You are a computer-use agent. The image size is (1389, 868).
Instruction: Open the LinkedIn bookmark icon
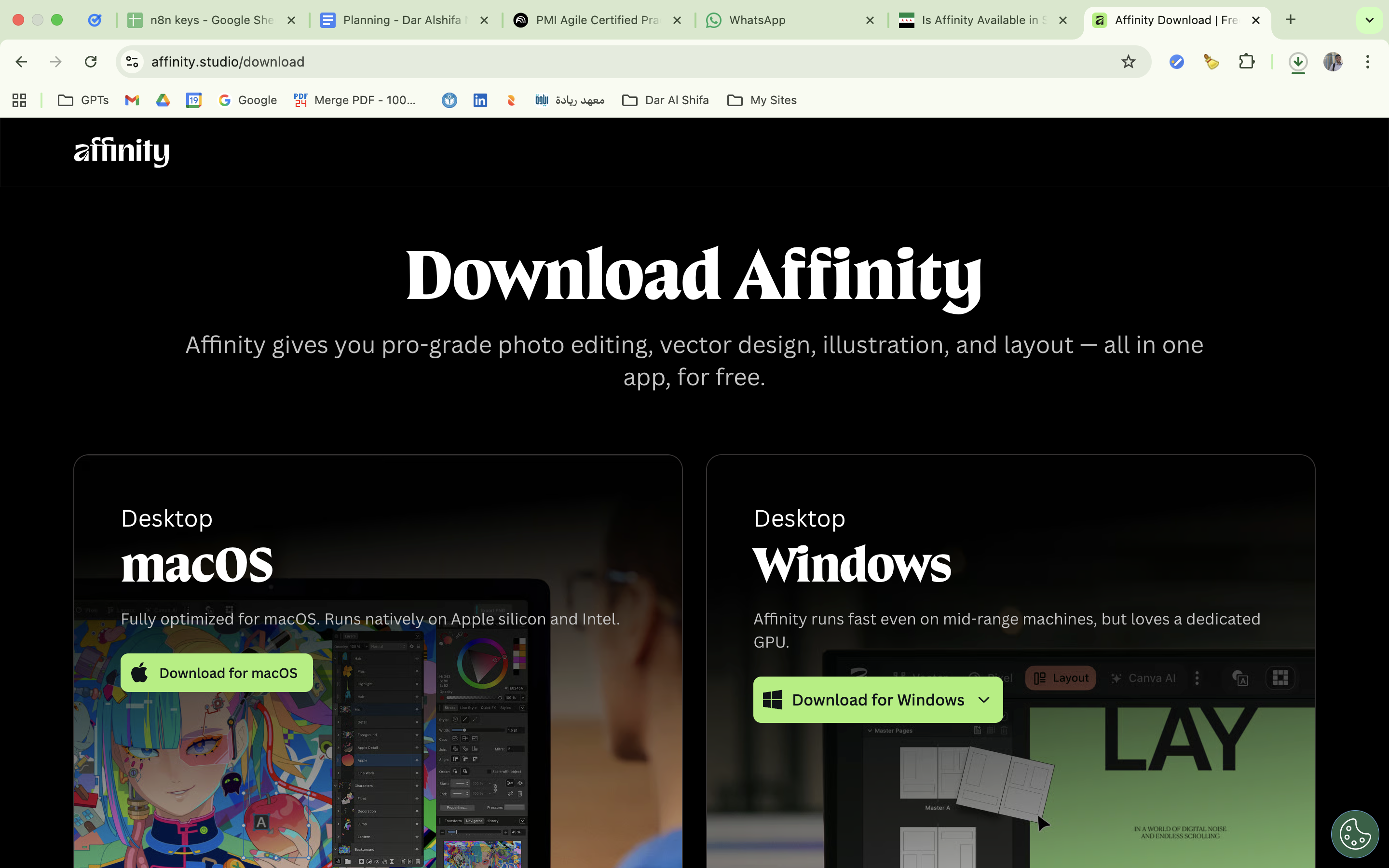tap(480, 100)
